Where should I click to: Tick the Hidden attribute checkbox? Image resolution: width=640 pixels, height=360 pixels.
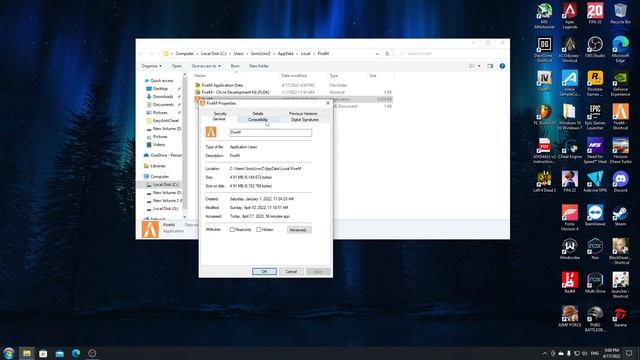(x=259, y=230)
